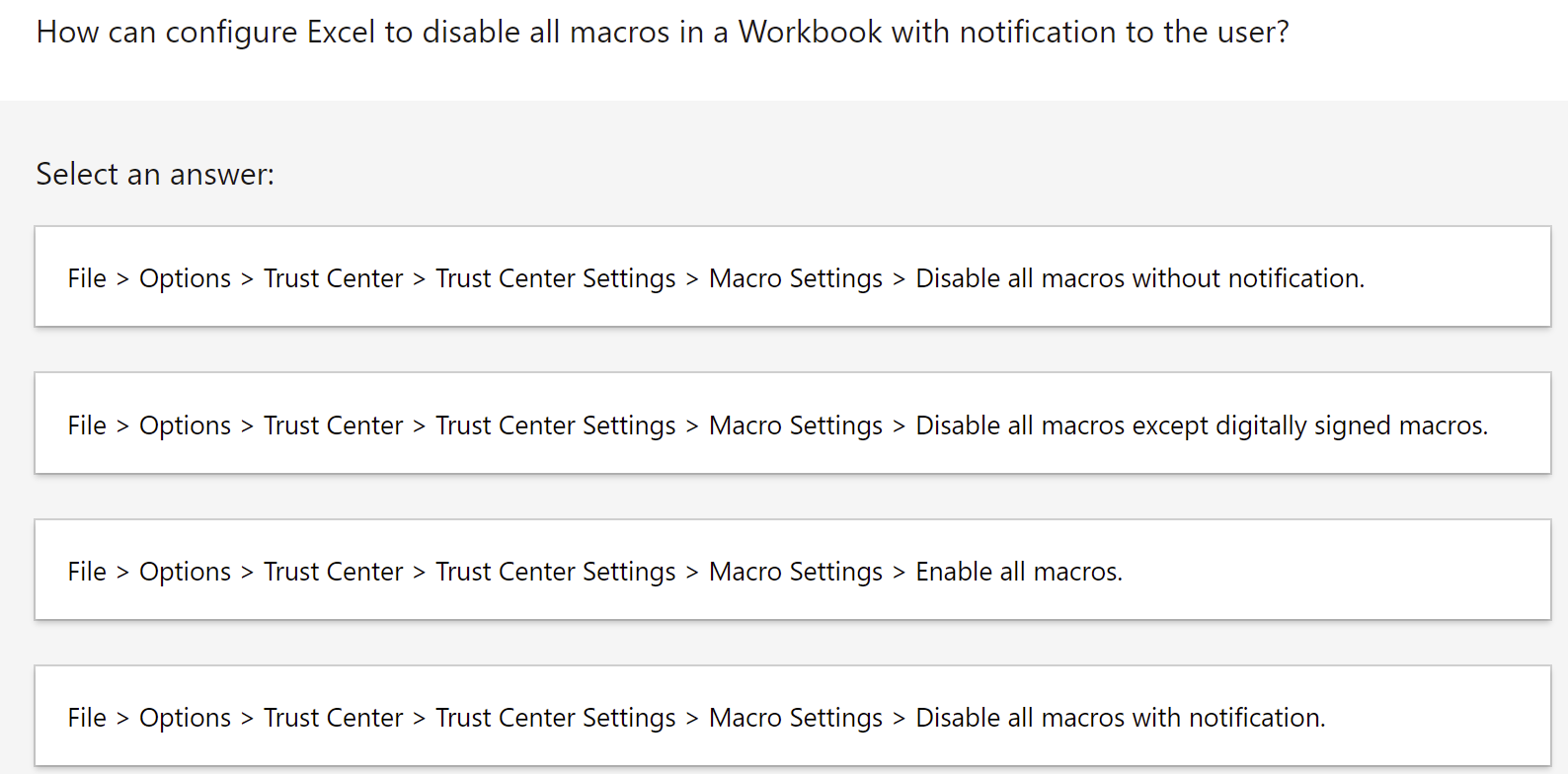The width and height of the screenshot is (1568, 774).
Task: Click 'Options' in the second answer option
Action: coord(185,426)
